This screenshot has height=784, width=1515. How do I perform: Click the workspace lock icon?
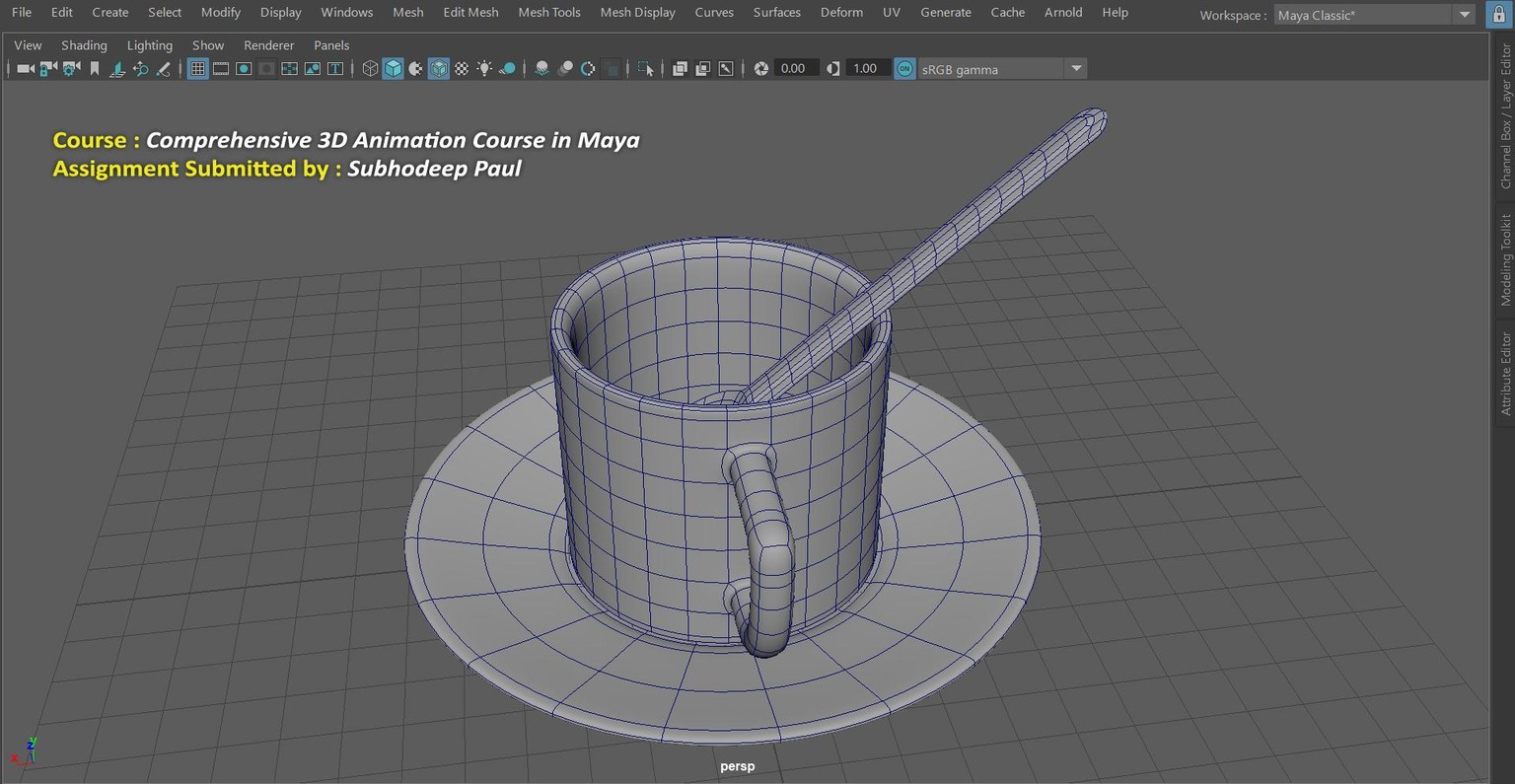[x=1499, y=14]
